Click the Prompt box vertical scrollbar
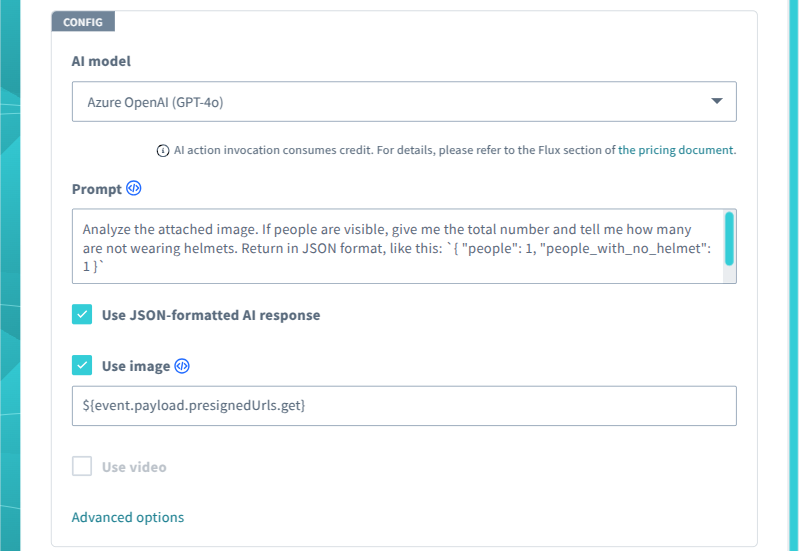This screenshot has height=551, width=799. pos(729,239)
